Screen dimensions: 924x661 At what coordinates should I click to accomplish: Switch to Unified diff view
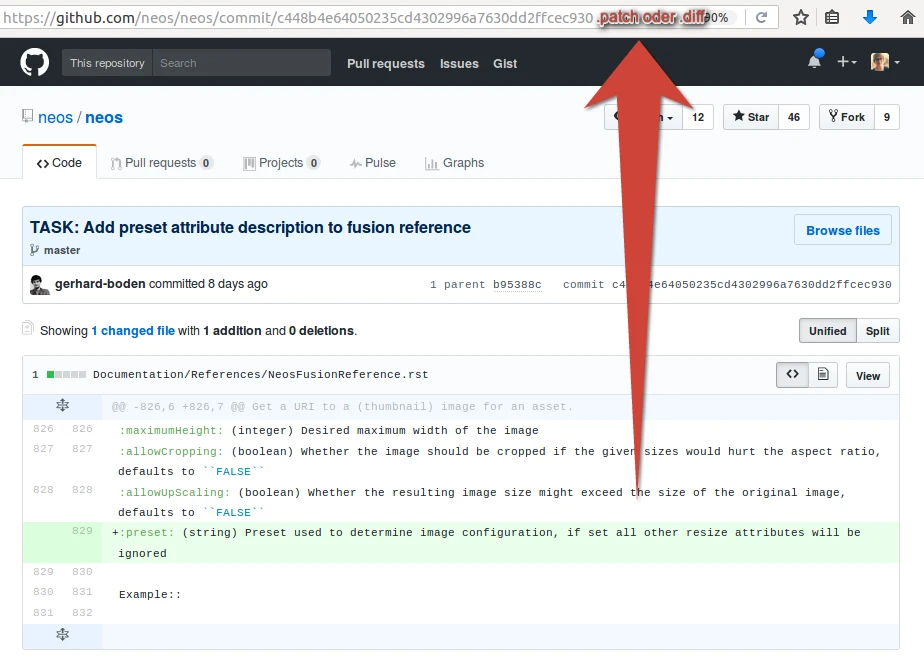827,331
